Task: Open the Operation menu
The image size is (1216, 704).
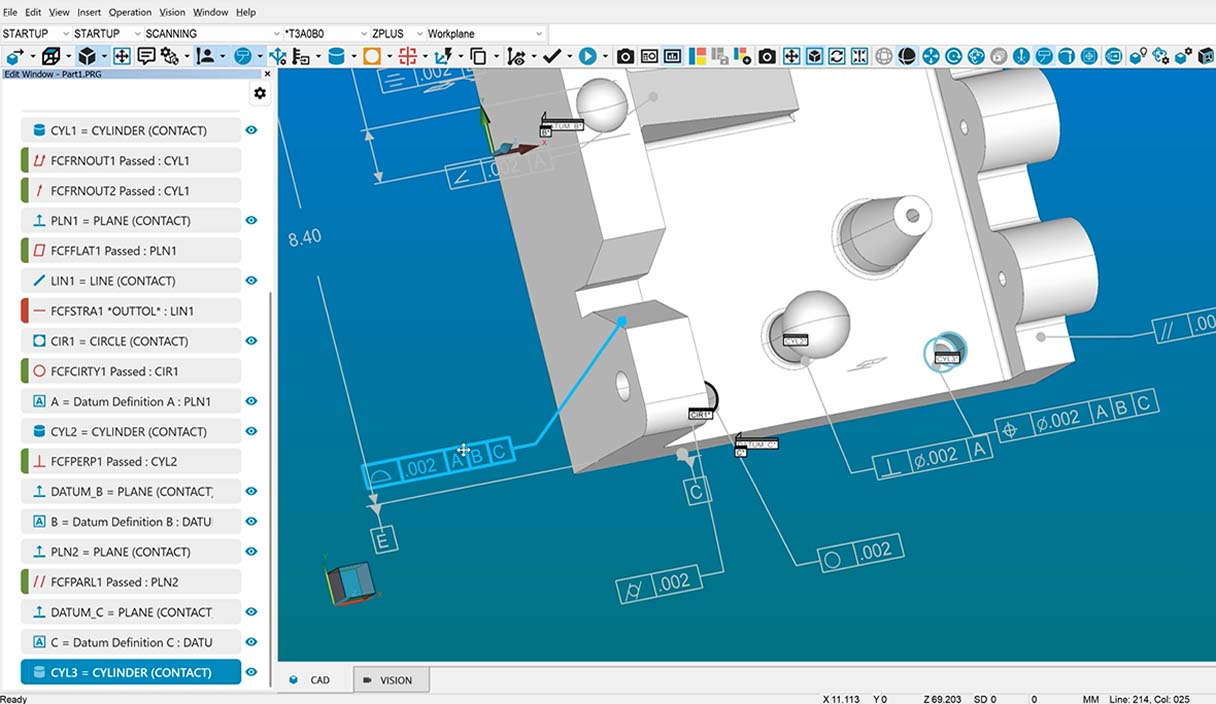Action: 130,12
